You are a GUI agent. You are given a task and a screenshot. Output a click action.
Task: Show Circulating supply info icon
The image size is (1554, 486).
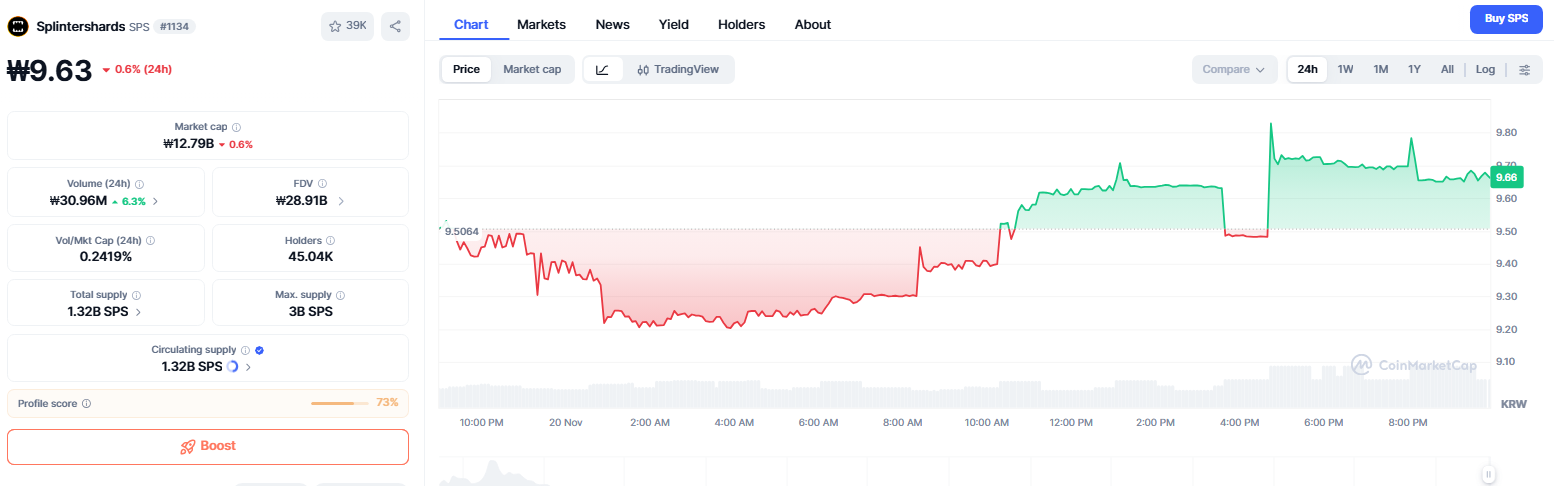tap(245, 350)
